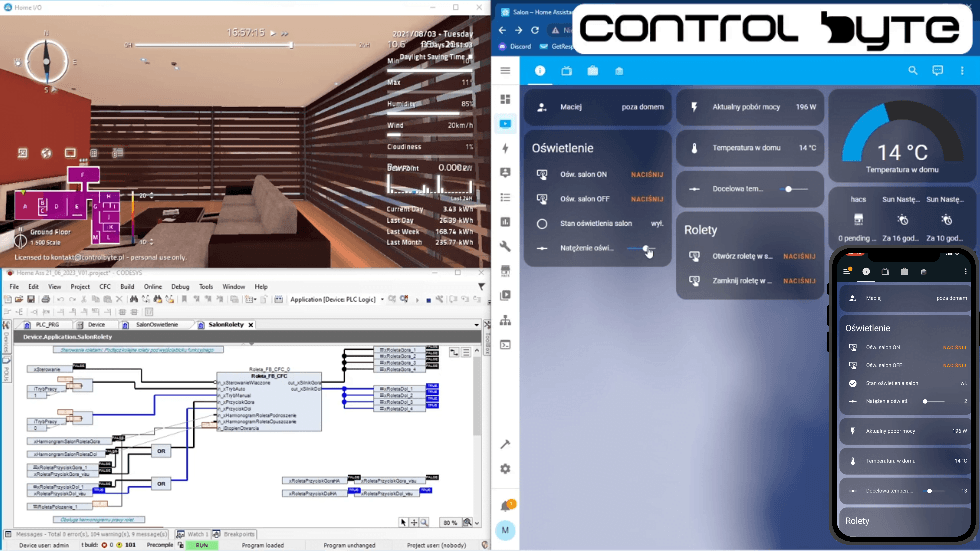Open Home Assistant hamburger sidebar menu

pyautogui.click(x=506, y=71)
